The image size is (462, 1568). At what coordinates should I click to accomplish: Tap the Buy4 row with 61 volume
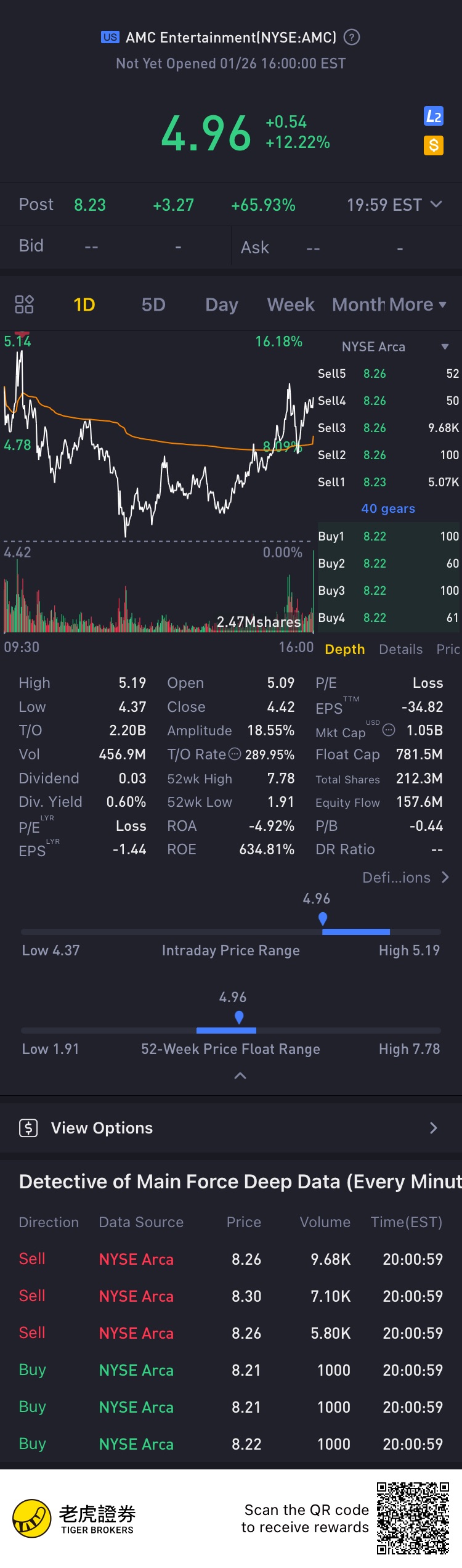tap(389, 618)
